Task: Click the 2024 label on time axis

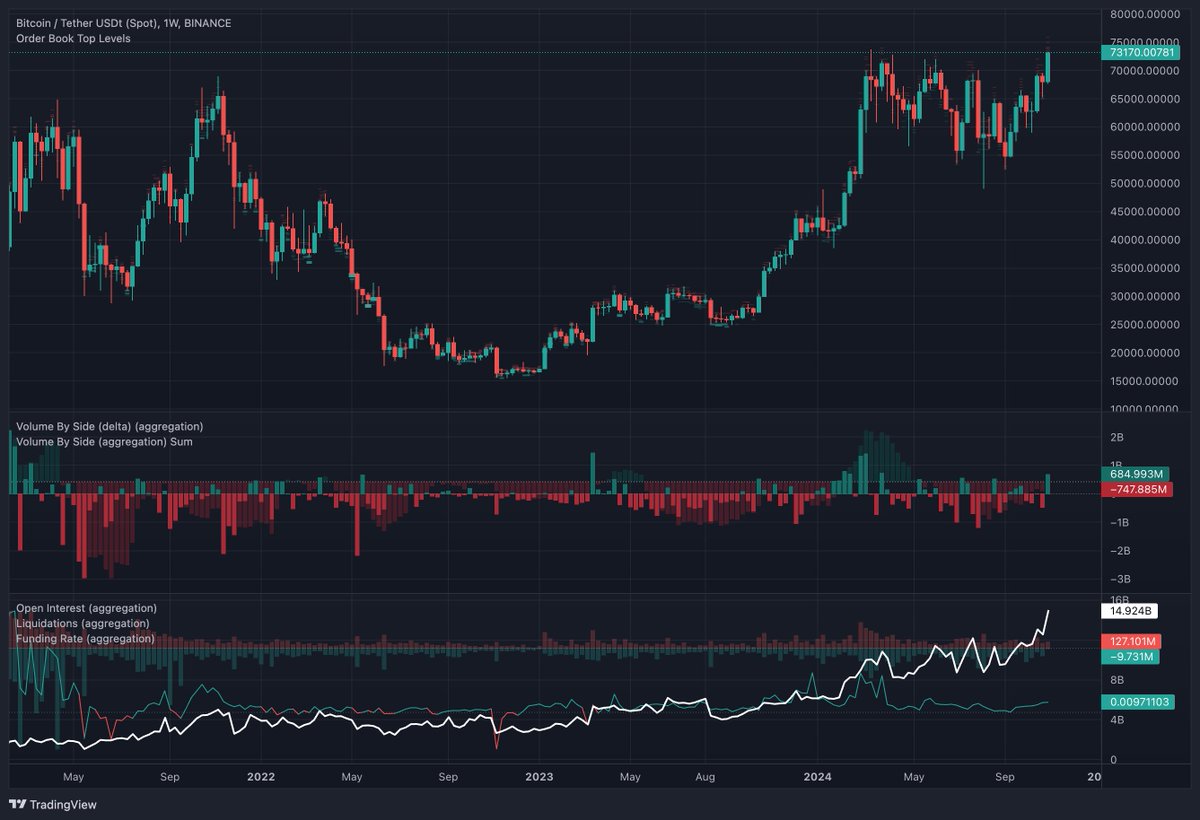Action: point(818,776)
